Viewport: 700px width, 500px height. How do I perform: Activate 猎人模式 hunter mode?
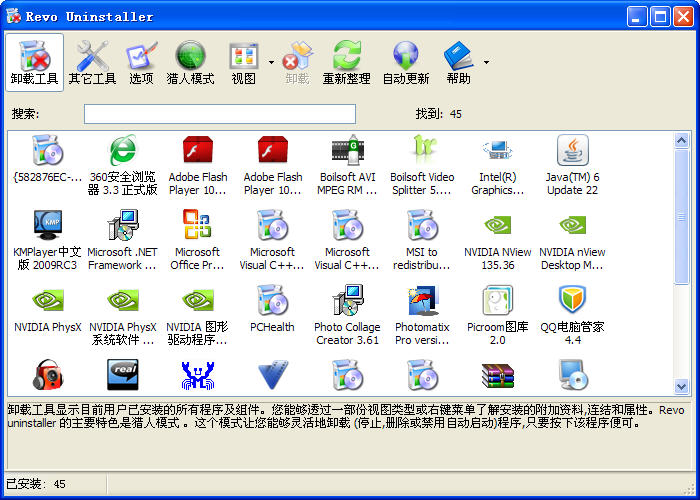(190, 62)
